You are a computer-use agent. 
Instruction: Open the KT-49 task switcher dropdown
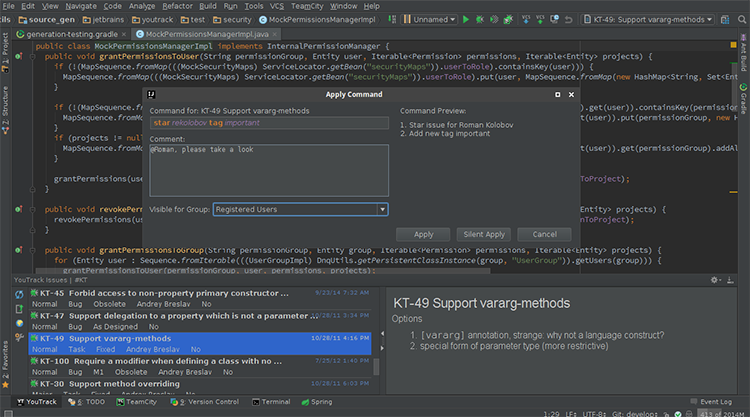point(648,20)
